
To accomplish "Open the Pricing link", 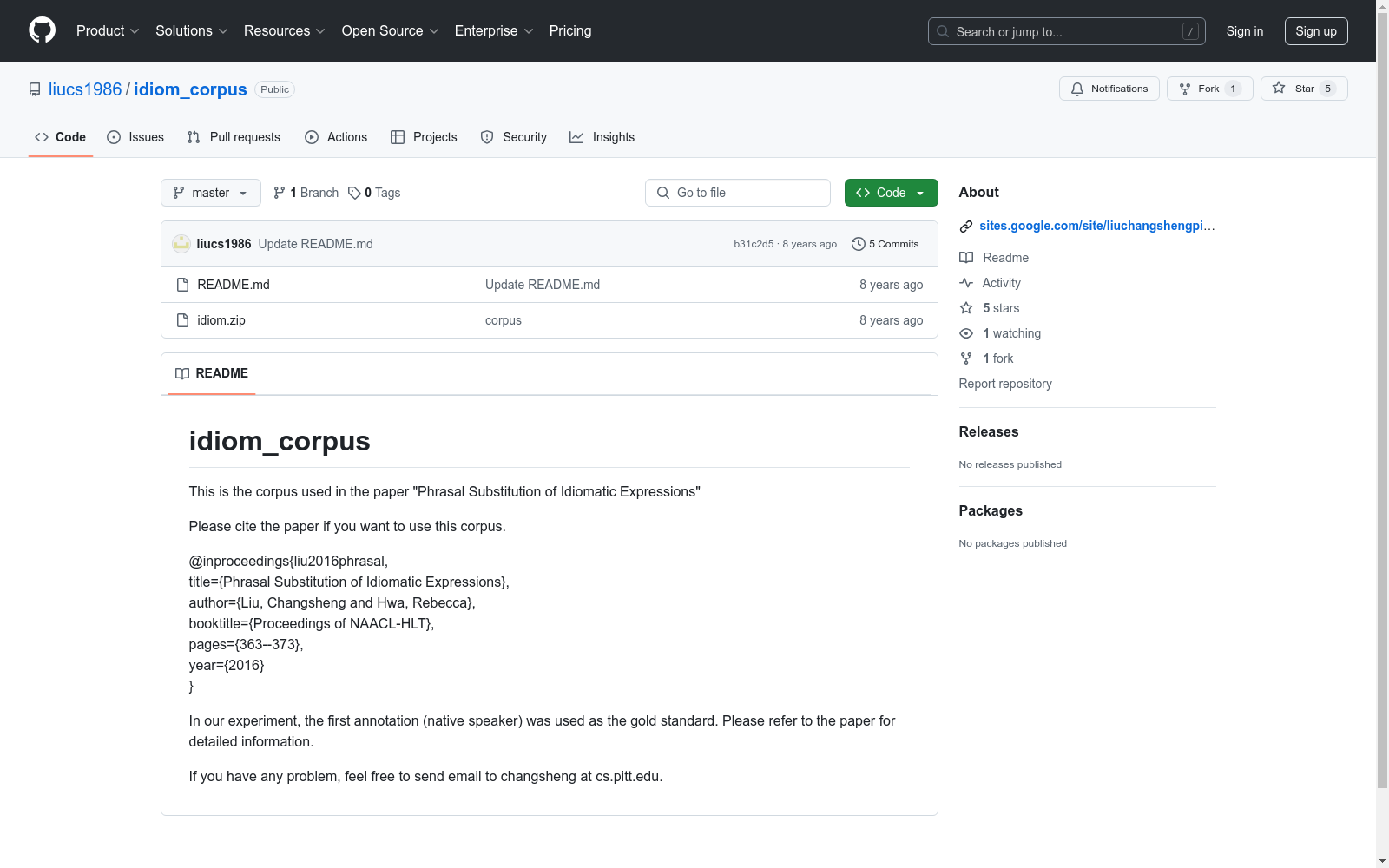I will tap(570, 30).
